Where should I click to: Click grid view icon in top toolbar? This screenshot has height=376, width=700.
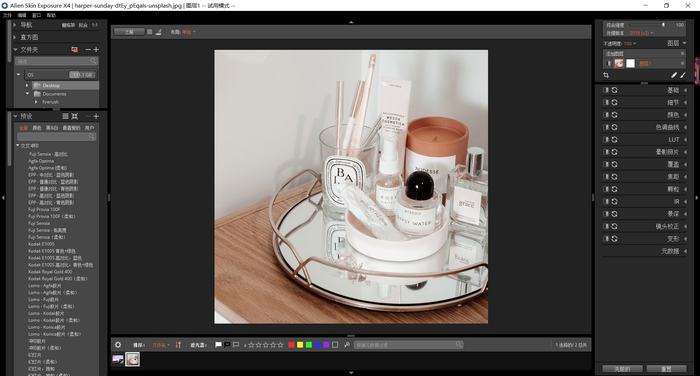[x=150, y=32]
